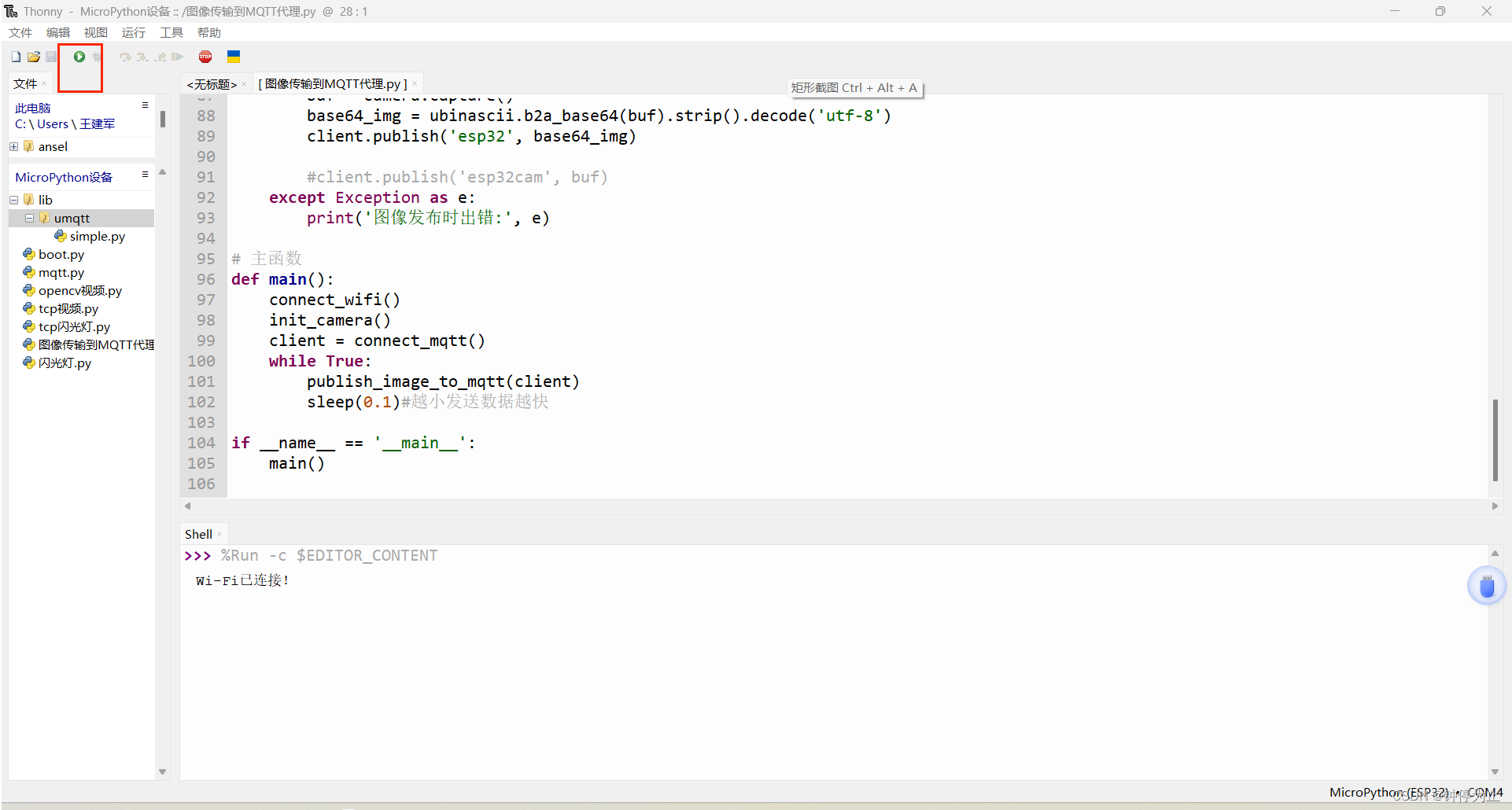1512x810 pixels.
Task: Close the Shell panel tab
Action: [219, 534]
